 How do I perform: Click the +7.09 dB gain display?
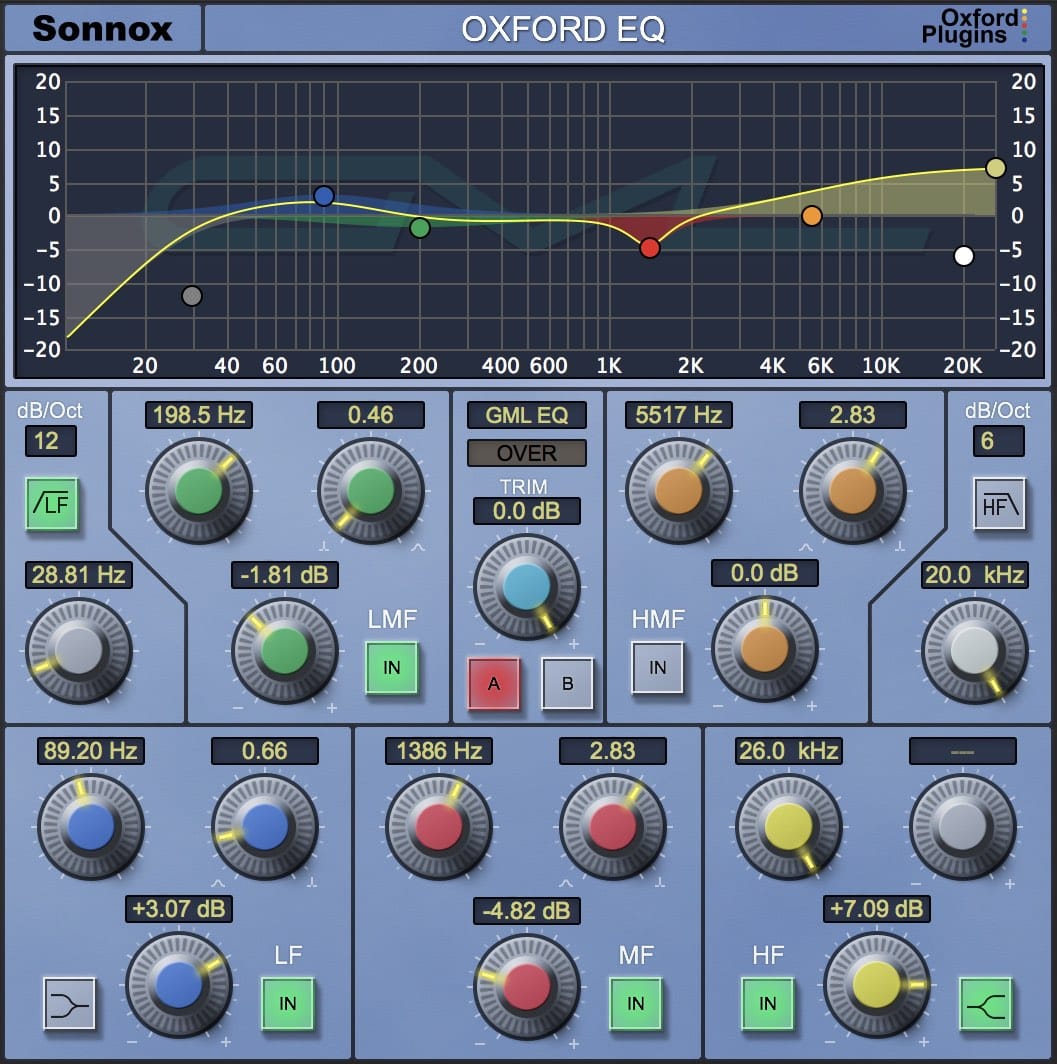pos(877,910)
